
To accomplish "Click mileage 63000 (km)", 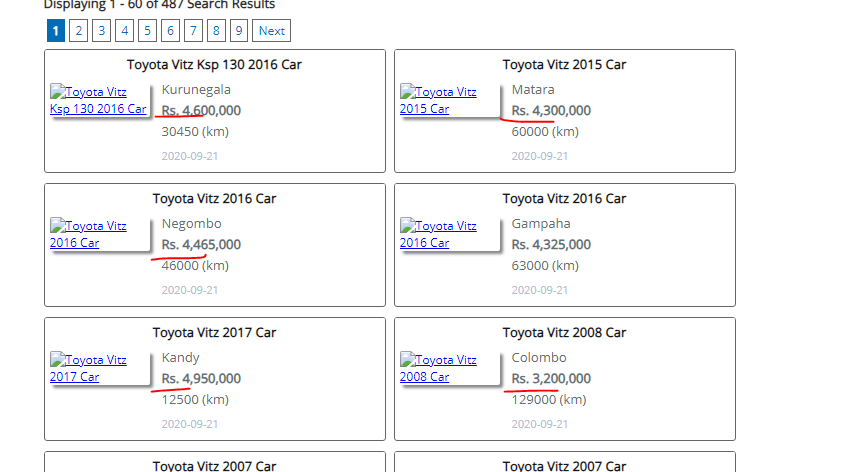I will (x=545, y=266).
